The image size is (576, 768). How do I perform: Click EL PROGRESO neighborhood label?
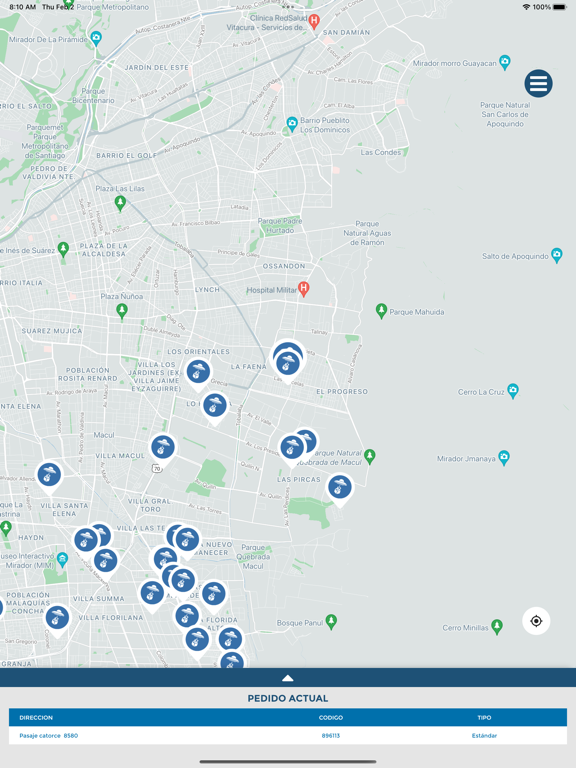(342, 391)
